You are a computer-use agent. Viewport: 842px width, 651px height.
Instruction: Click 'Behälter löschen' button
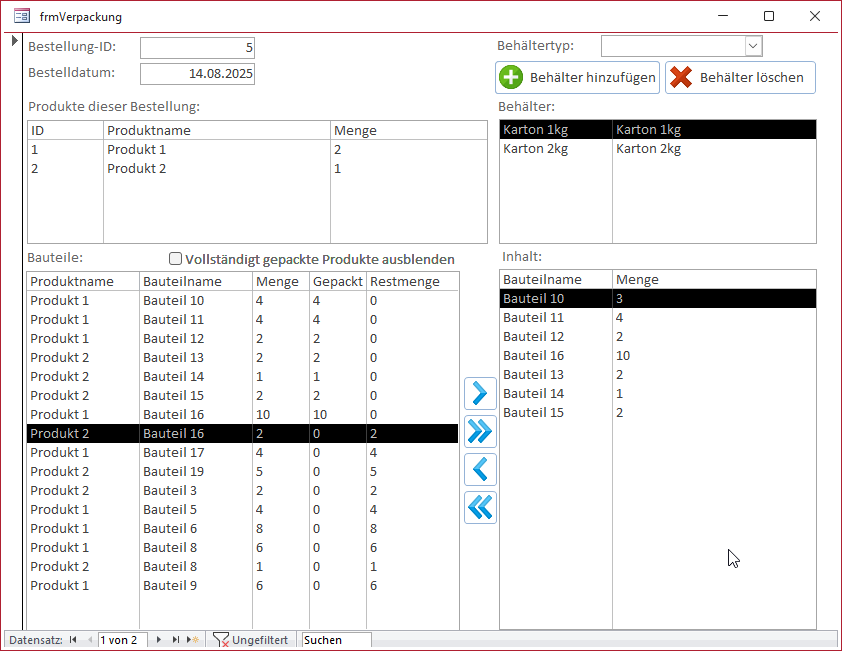point(740,78)
